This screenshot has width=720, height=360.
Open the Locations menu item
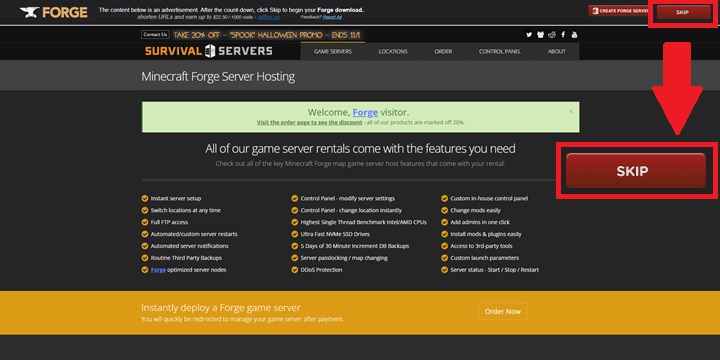(393, 51)
